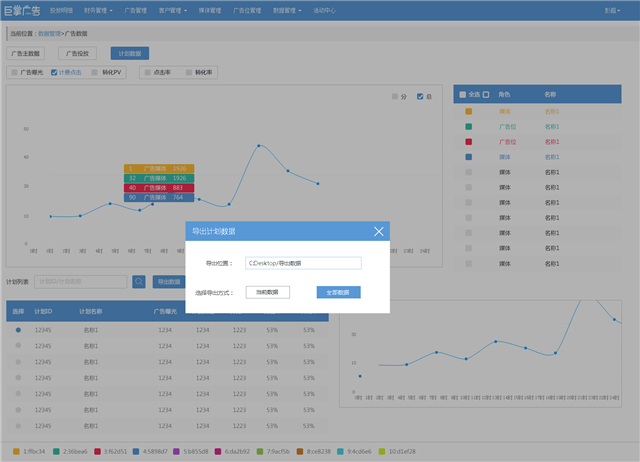This screenshot has width=640, height=462.
Task: Click the 计划ID column header
Action: pyautogui.click(x=43, y=311)
